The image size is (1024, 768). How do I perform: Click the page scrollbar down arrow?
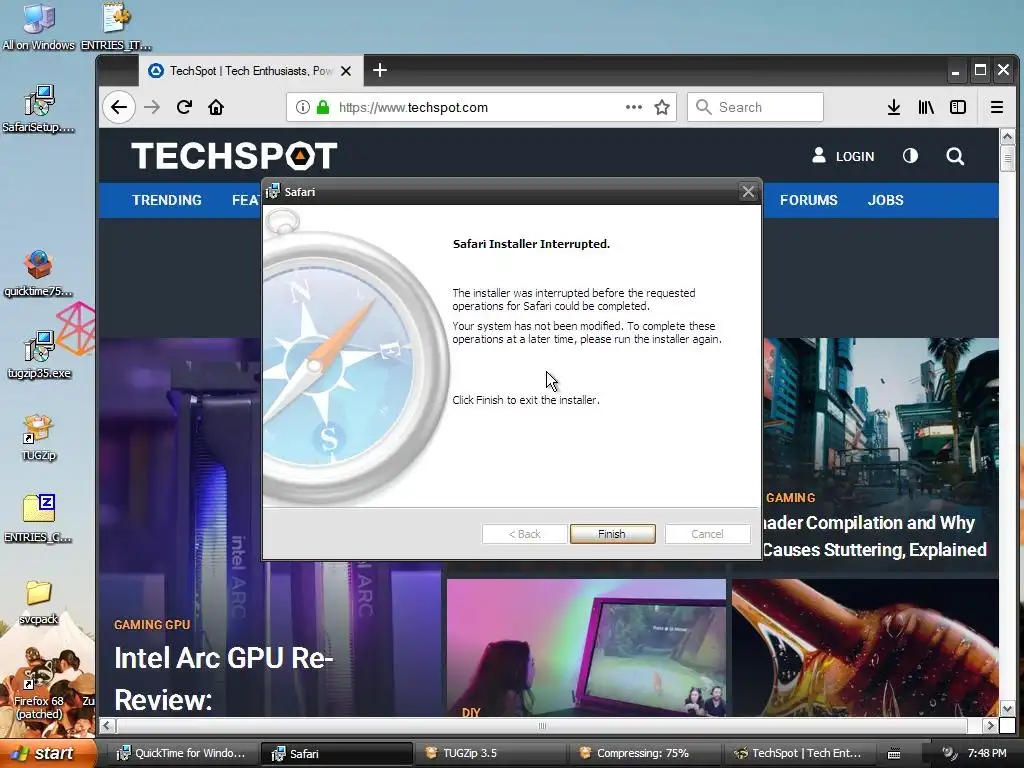(1007, 709)
